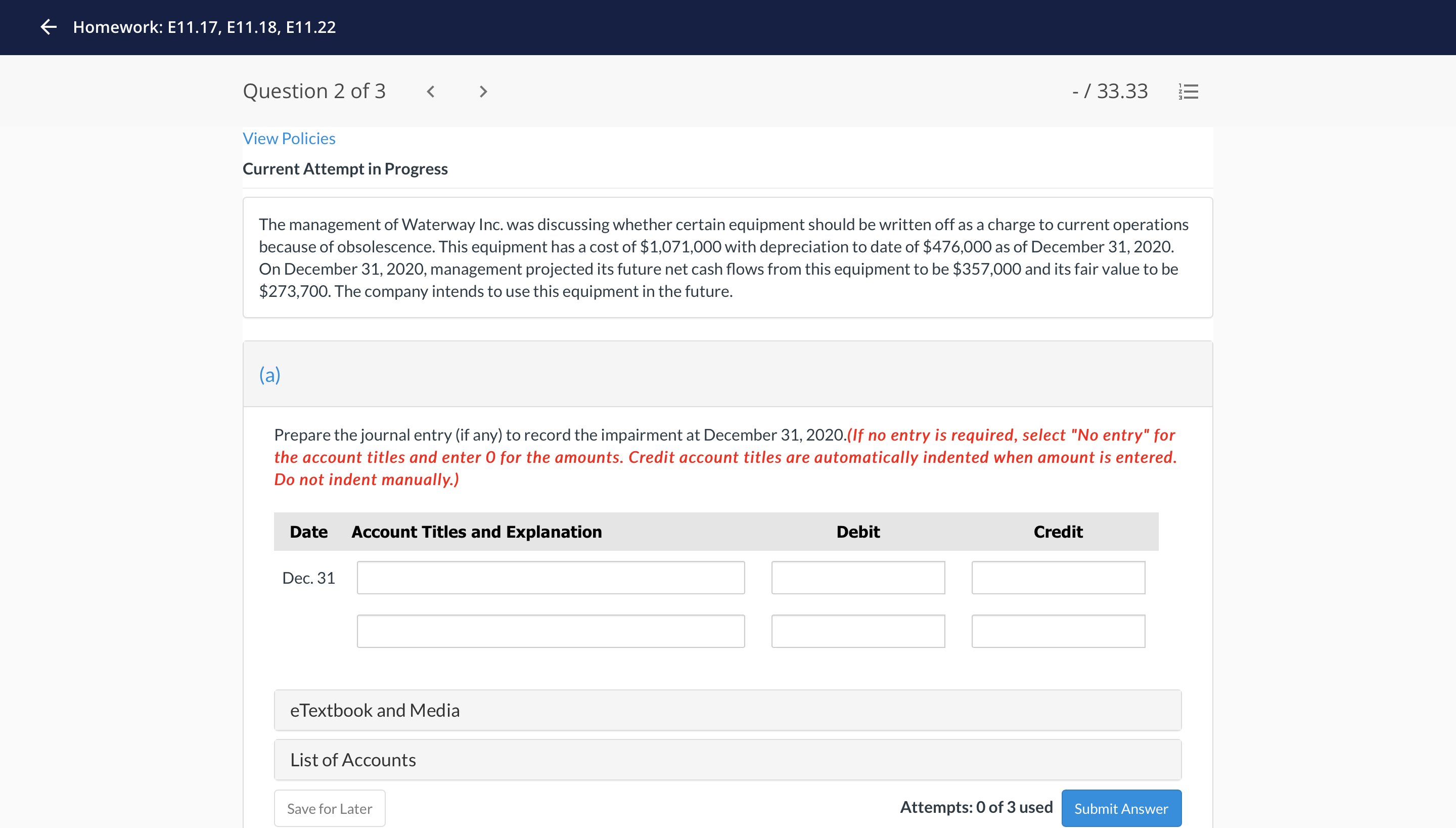This screenshot has width=1456, height=828.
Task: Open View Policies link
Action: coord(289,138)
